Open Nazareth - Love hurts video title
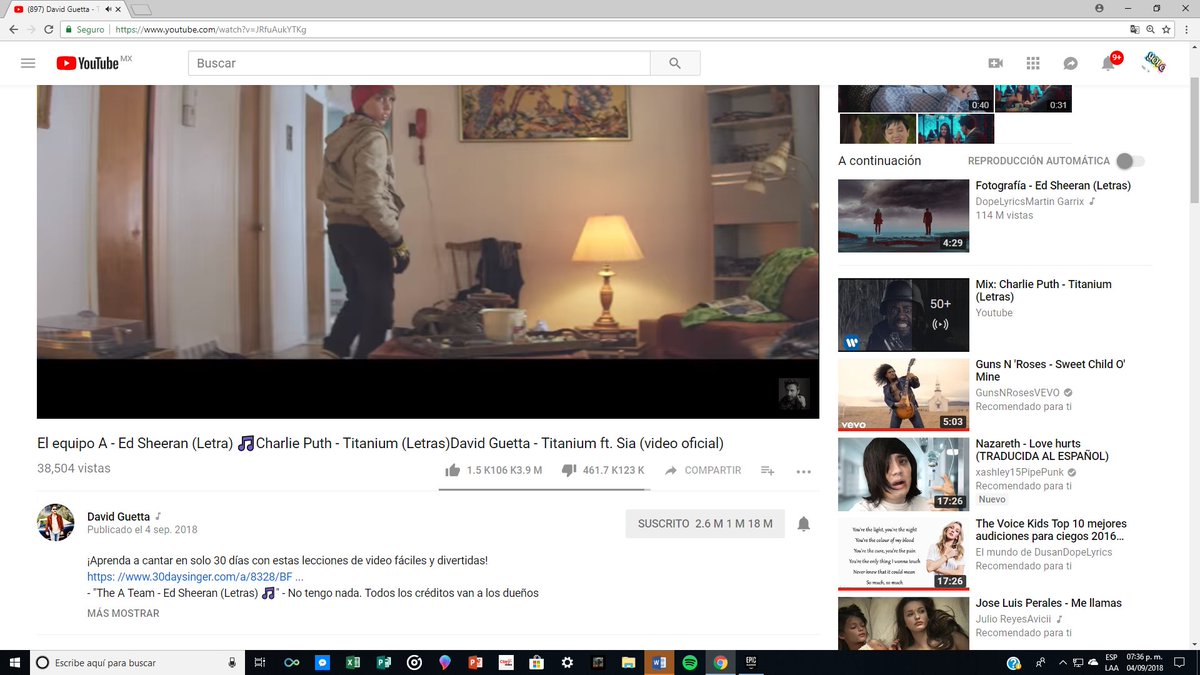Viewport: 1200px width, 675px height. (1042, 450)
